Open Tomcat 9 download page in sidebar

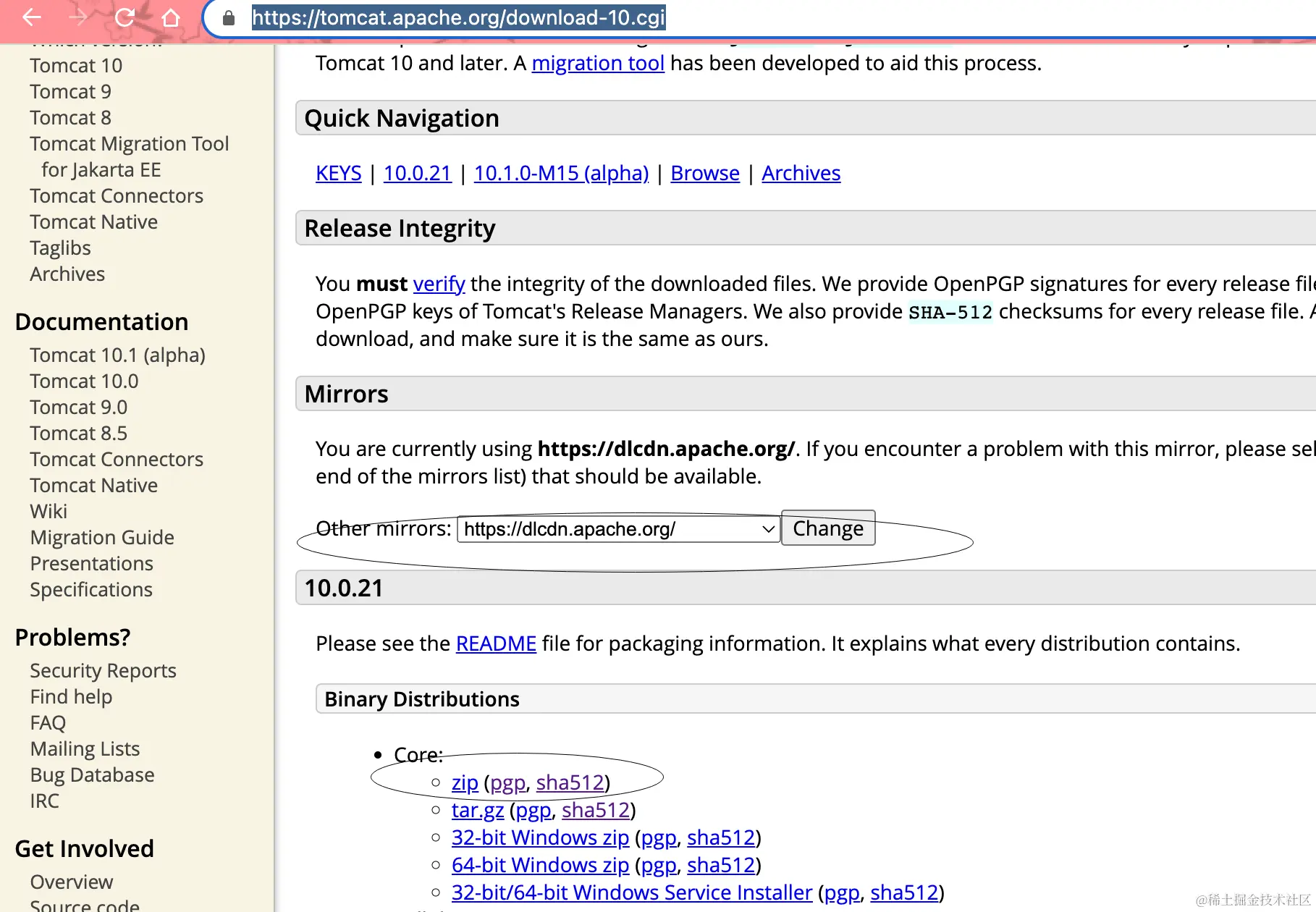pyautogui.click(x=70, y=92)
